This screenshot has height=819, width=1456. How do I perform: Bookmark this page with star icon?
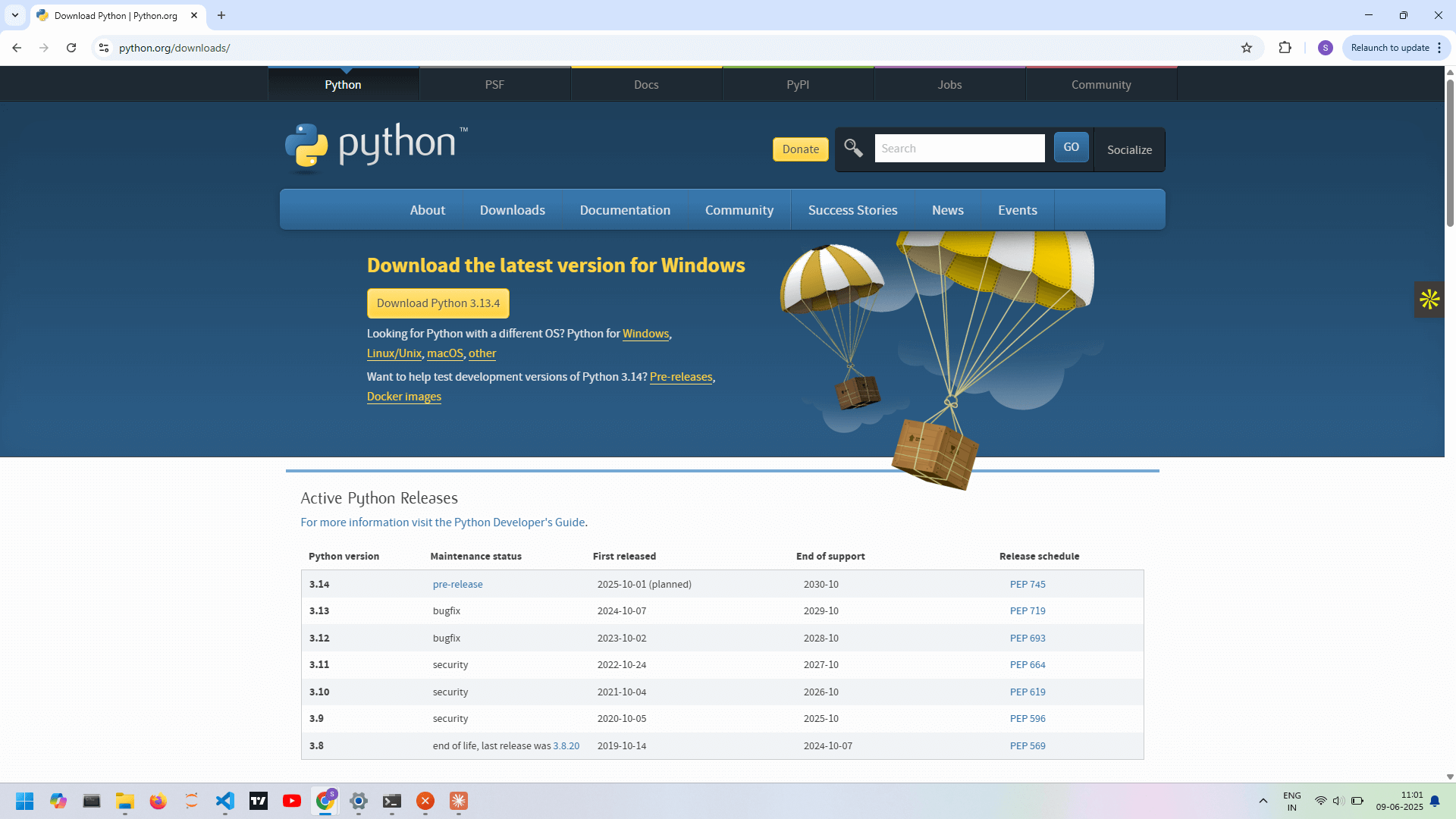(x=1247, y=48)
